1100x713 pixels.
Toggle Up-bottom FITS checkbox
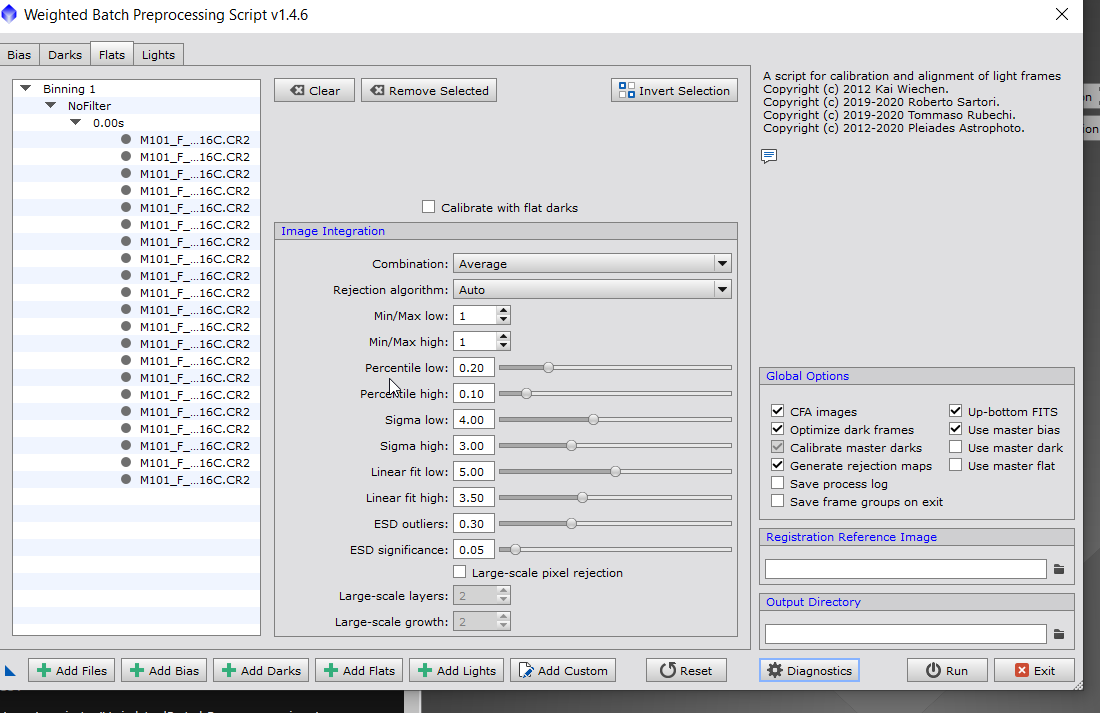tap(955, 411)
